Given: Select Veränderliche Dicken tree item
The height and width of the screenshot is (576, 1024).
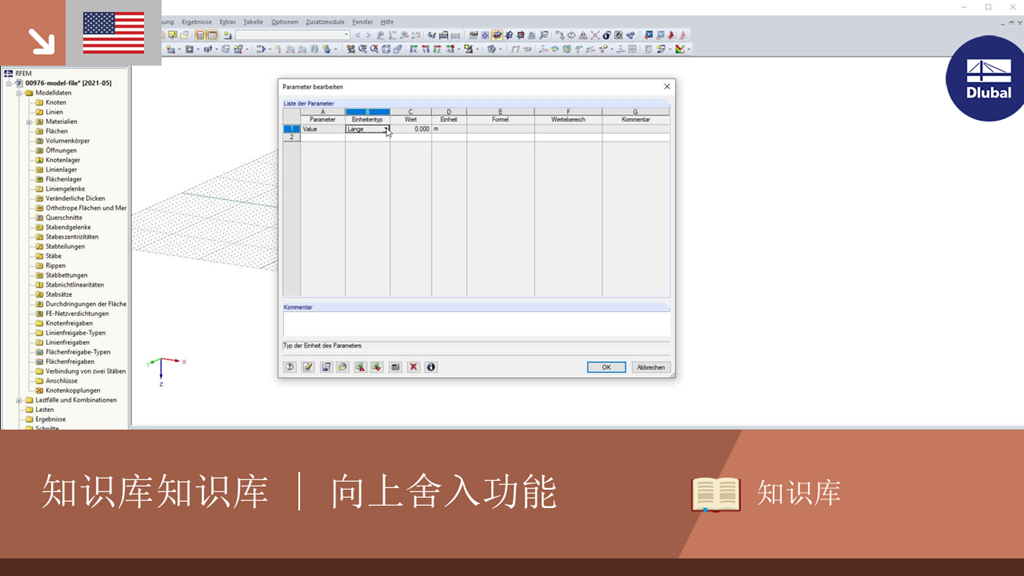Looking at the screenshot, I should [x=75, y=199].
